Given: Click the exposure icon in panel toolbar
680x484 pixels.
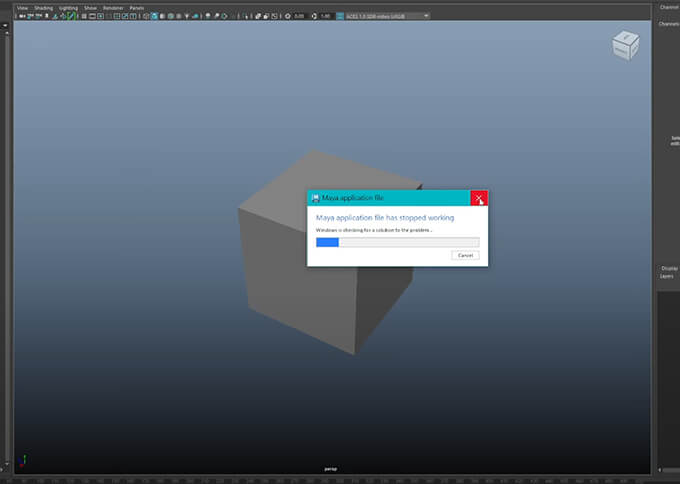Looking at the screenshot, I should [286, 16].
